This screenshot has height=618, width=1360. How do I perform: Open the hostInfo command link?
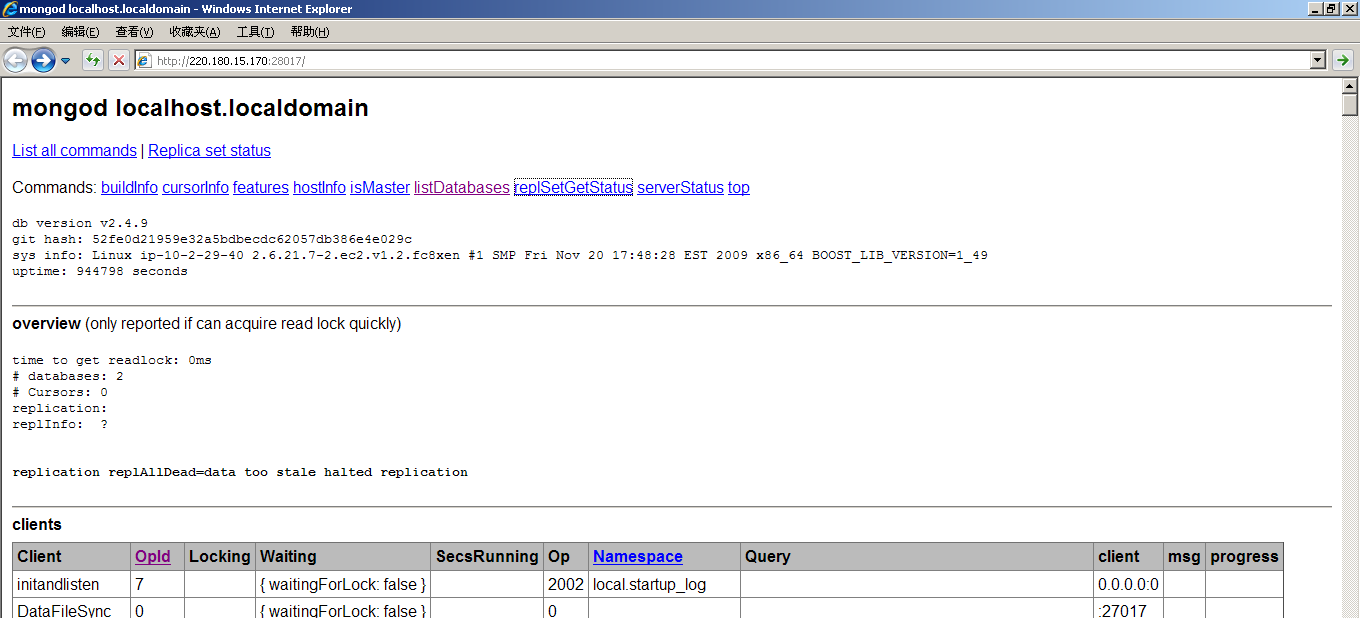coord(319,188)
